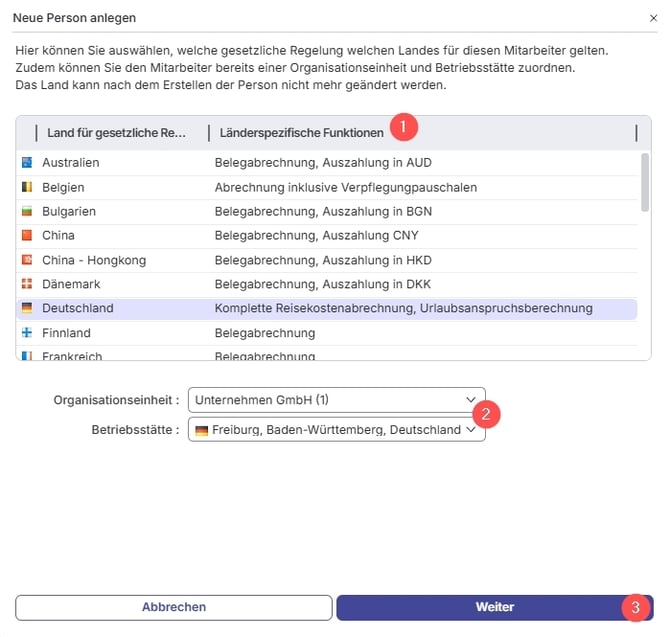Click the Hongkong flag icon
This screenshot has height=637, width=670.
tap(27, 260)
